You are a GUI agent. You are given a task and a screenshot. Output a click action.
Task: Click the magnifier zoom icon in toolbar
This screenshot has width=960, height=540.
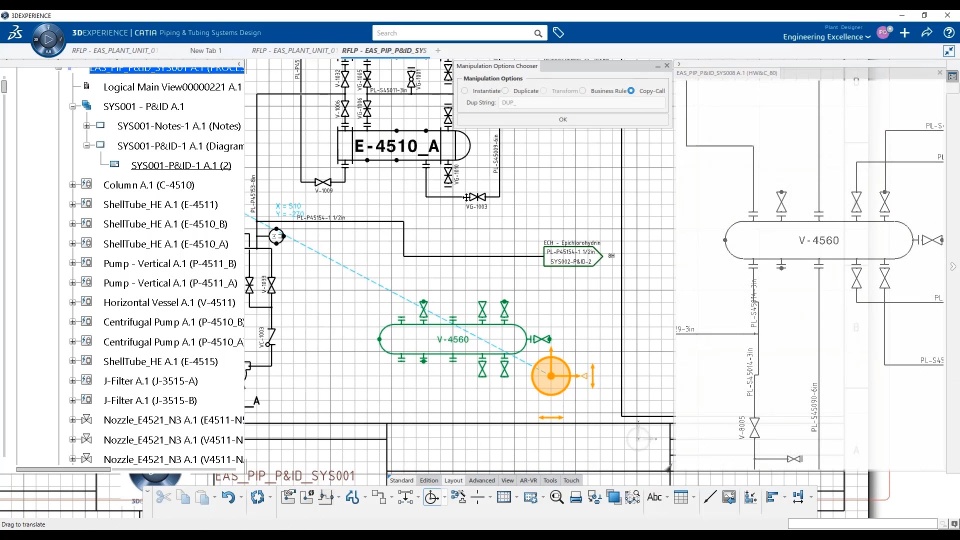tap(557, 497)
